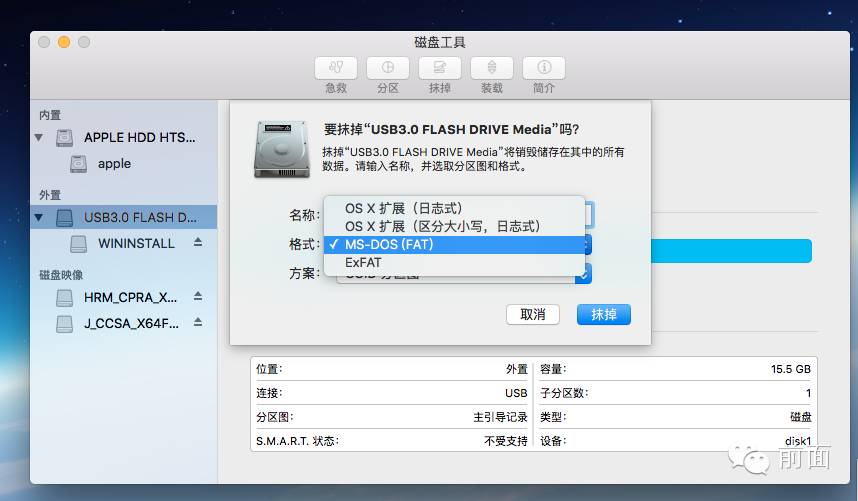Viewport: 858px width, 501px height.
Task: Click the 子分区数 value 1
Action: 808,393
